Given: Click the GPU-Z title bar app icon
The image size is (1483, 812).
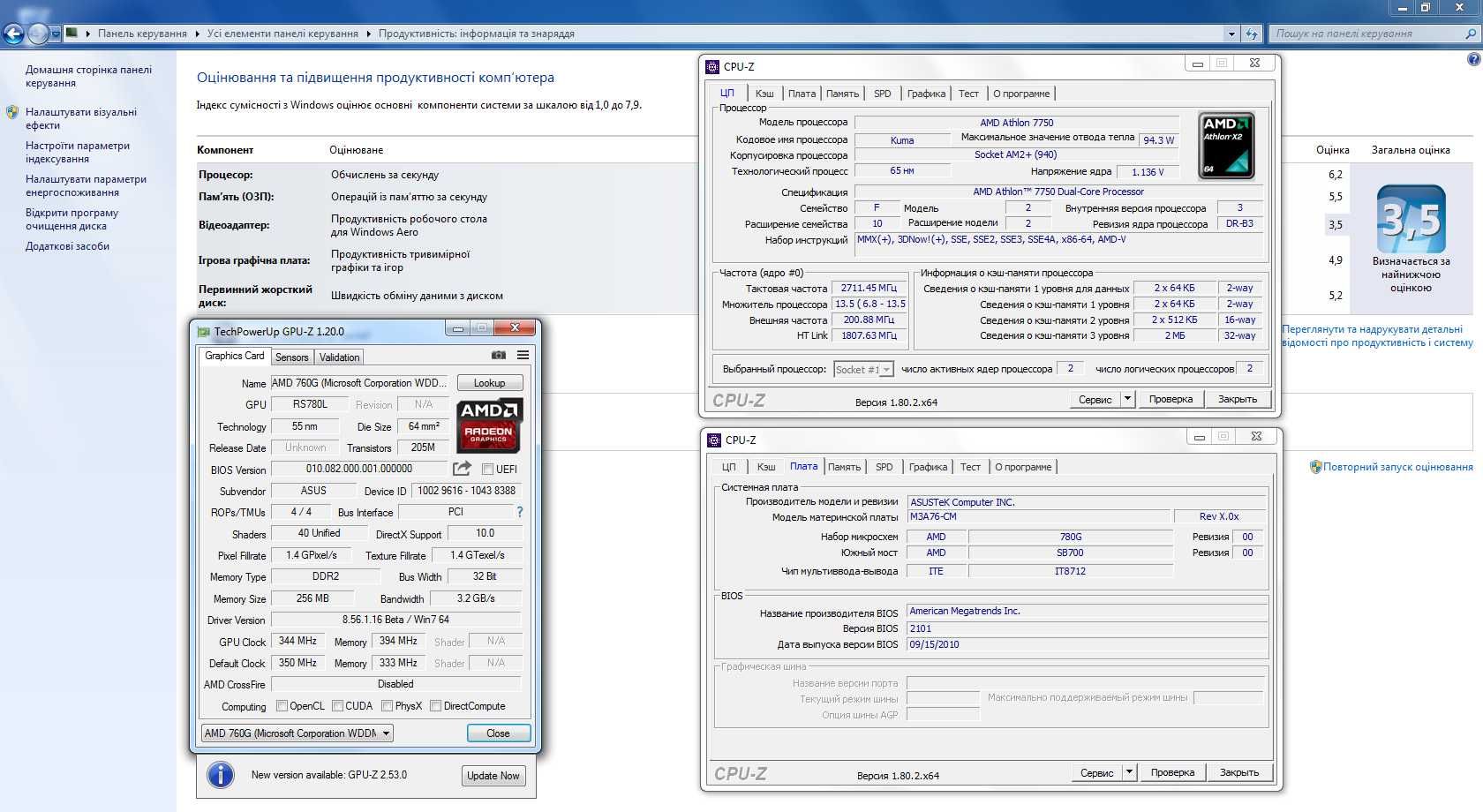Looking at the screenshot, I should 203,332.
